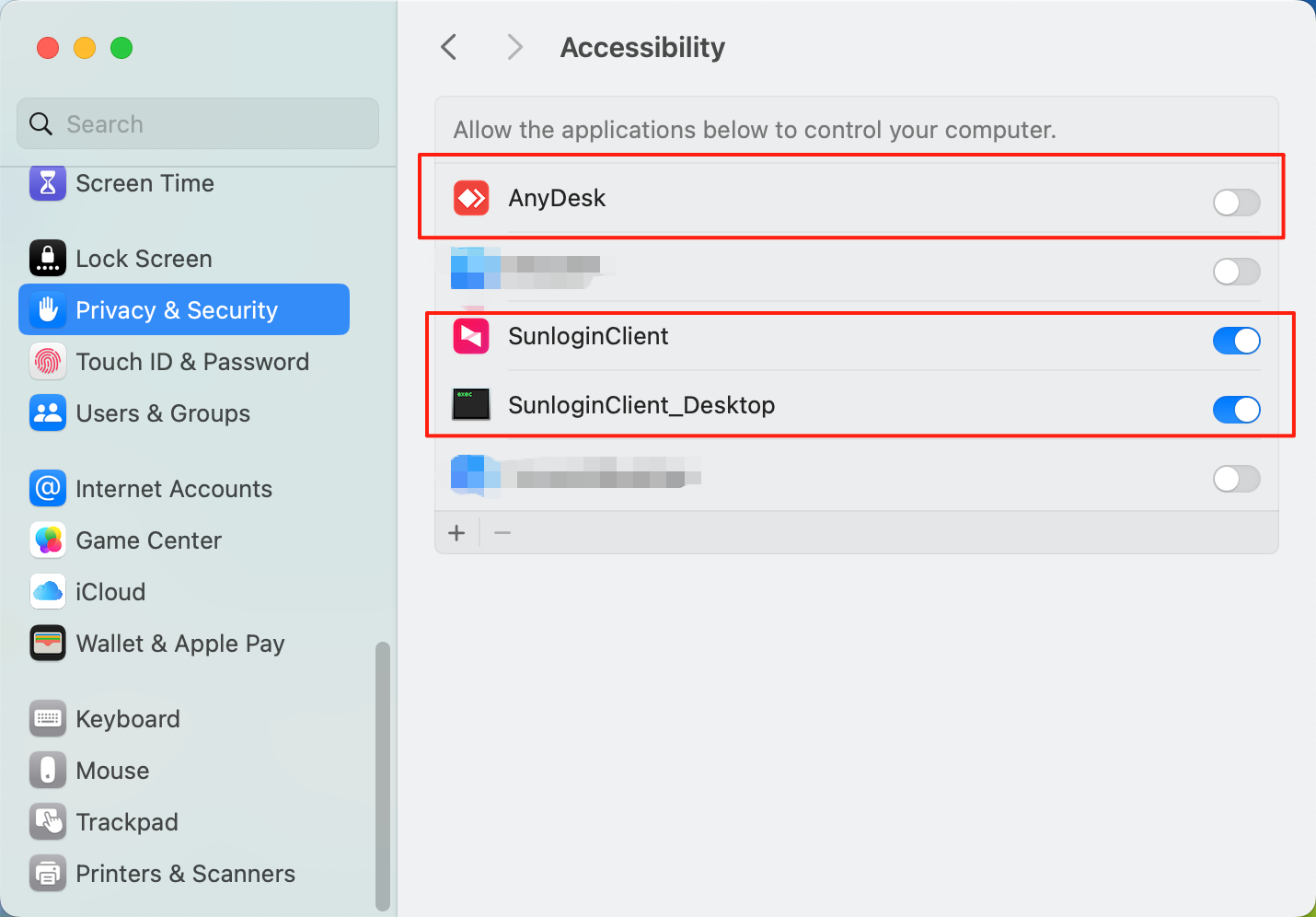Click the search magnifier icon

tap(40, 123)
